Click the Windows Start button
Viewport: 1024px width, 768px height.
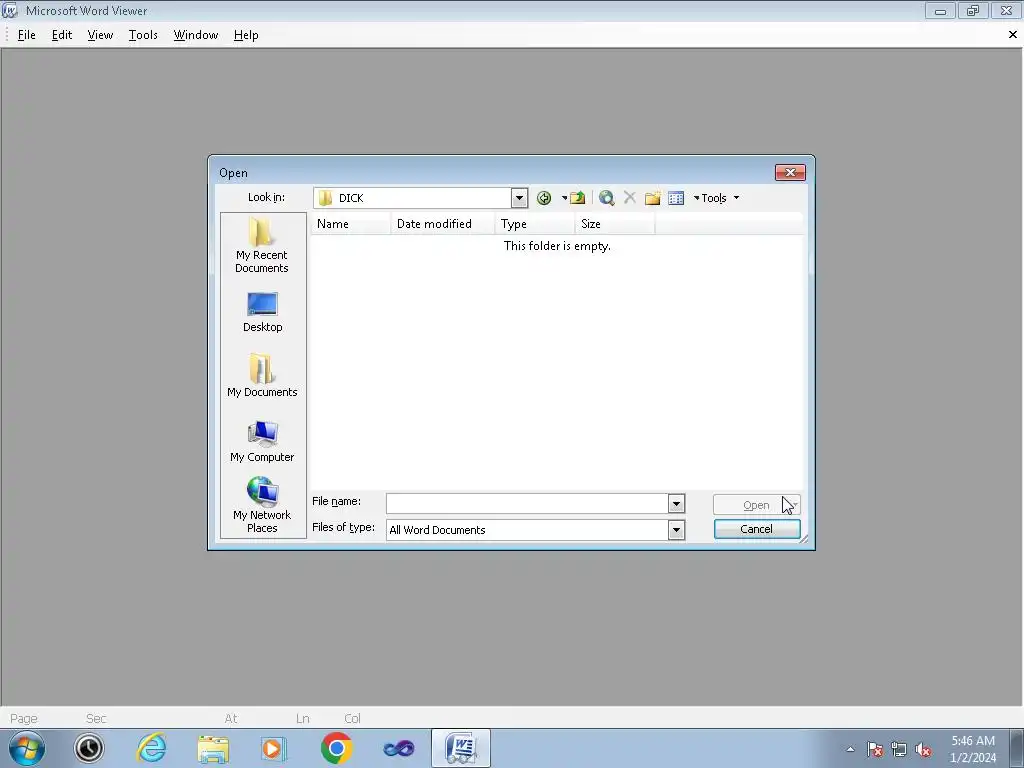click(27, 748)
